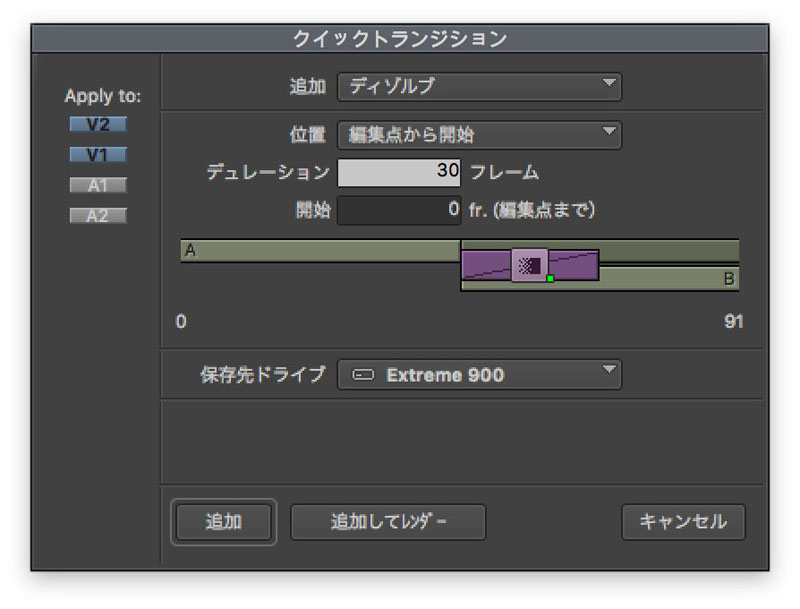
Task: Click the クイックトランジション title bar
Action: pyautogui.click(x=400, y=39)
